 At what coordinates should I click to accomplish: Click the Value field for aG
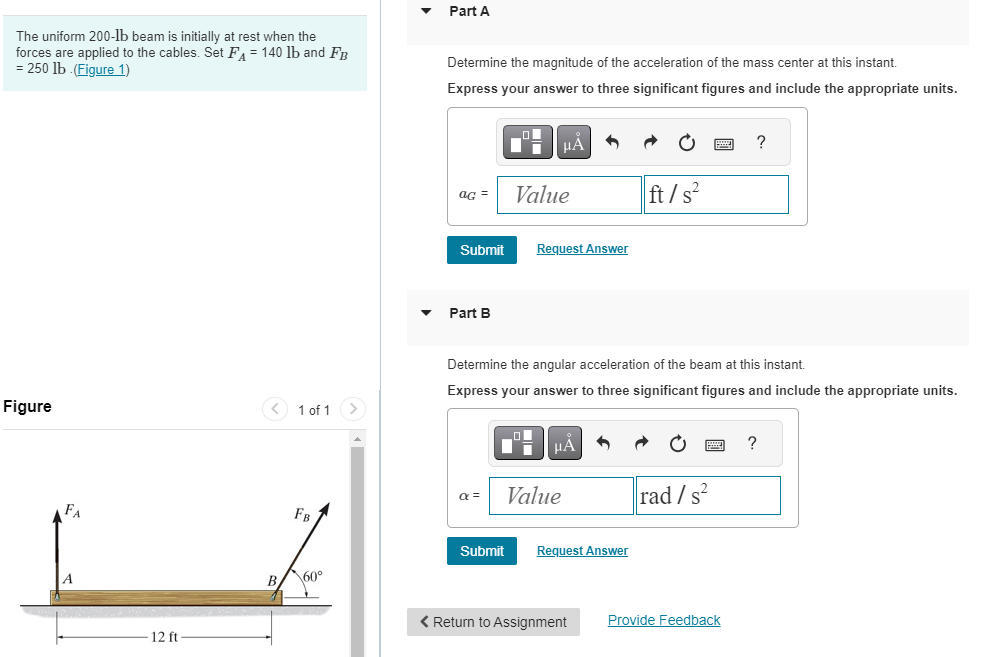[x=568, y=194]
